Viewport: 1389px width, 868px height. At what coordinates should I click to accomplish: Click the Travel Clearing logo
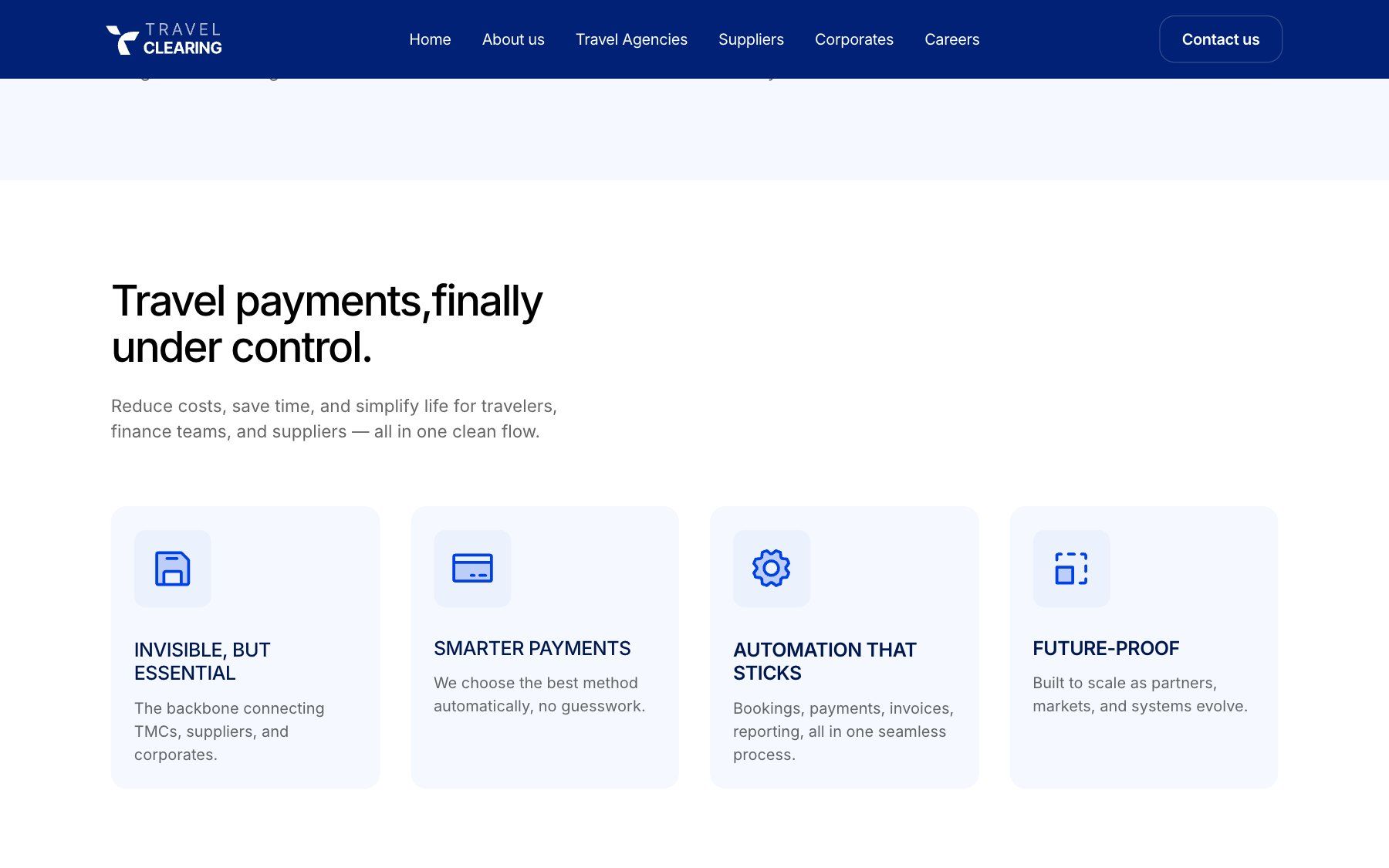click(x=164, y=39)
